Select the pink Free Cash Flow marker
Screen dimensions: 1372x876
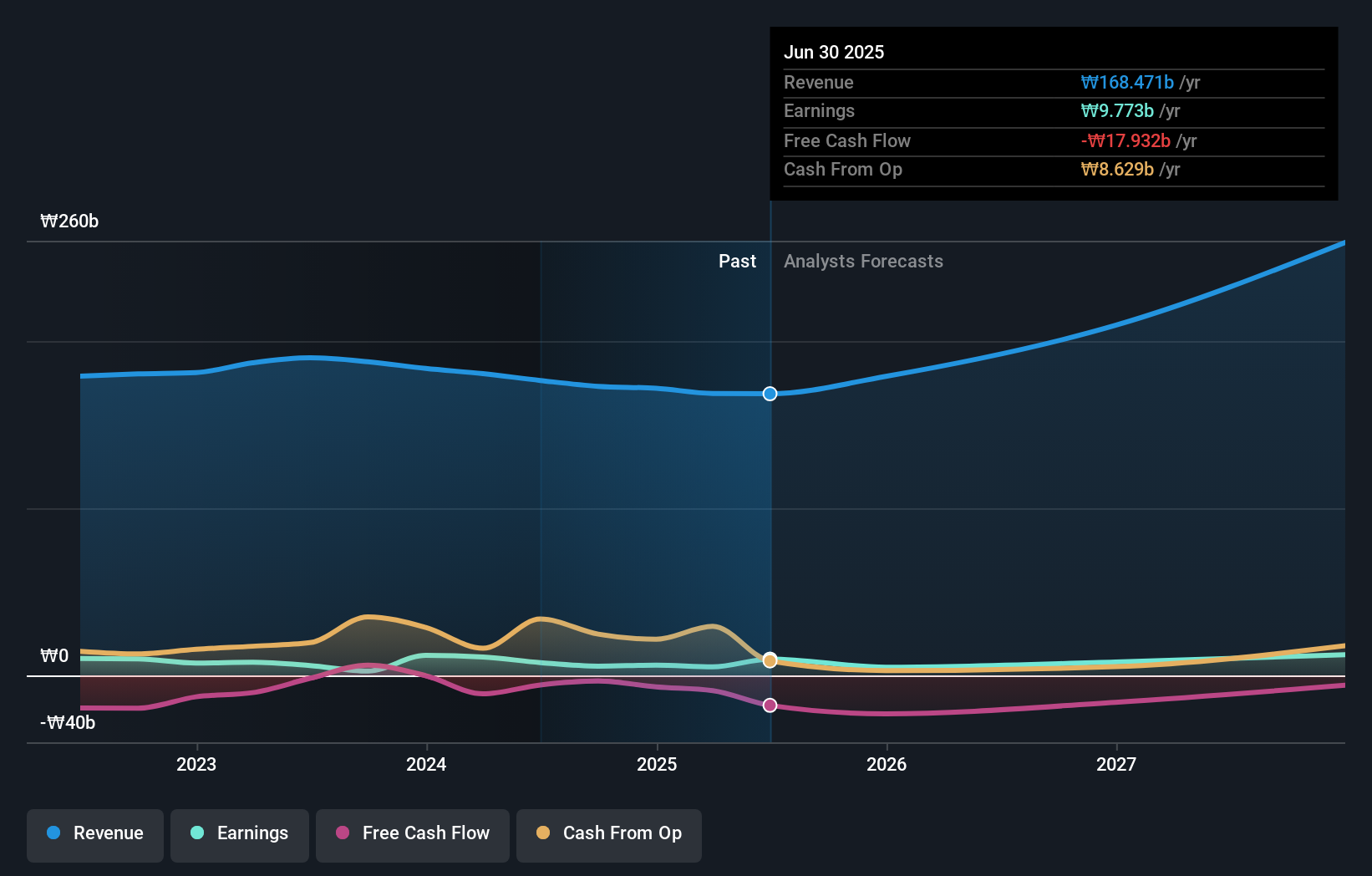point(770,705)
